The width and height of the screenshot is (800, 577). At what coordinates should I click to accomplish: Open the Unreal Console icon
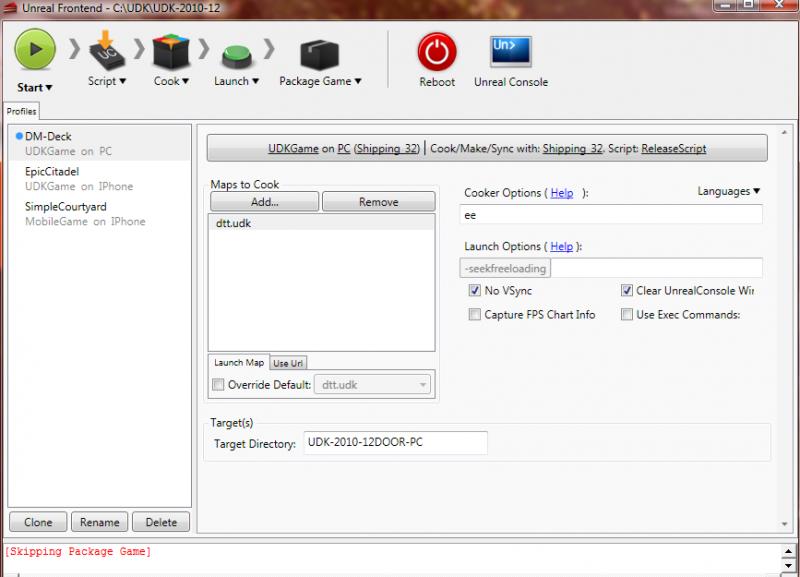point(511,52)
